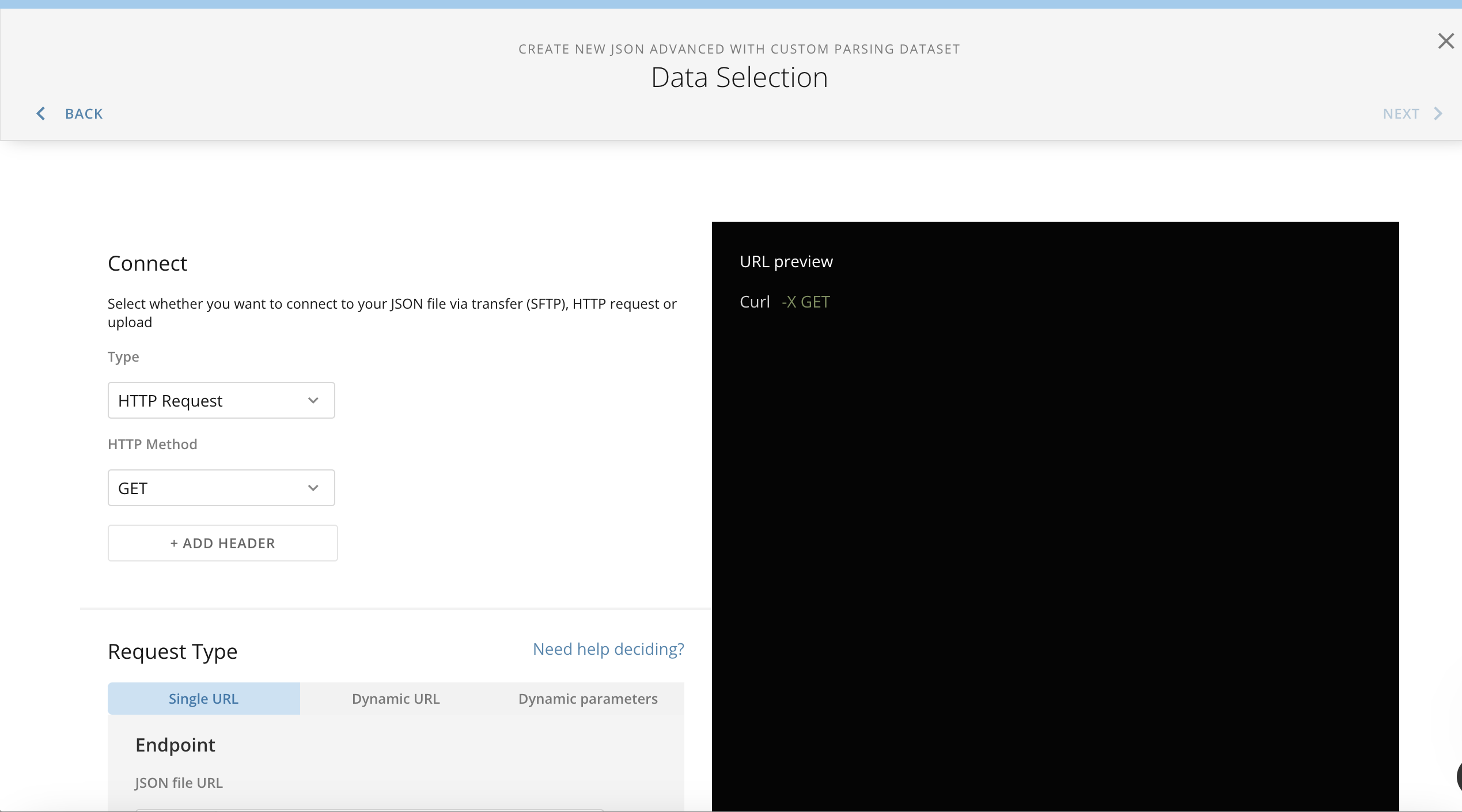Click the URL preview heading
This screenshot has height=812, width=1462.
pyautogui.click(x=786, y=261)
